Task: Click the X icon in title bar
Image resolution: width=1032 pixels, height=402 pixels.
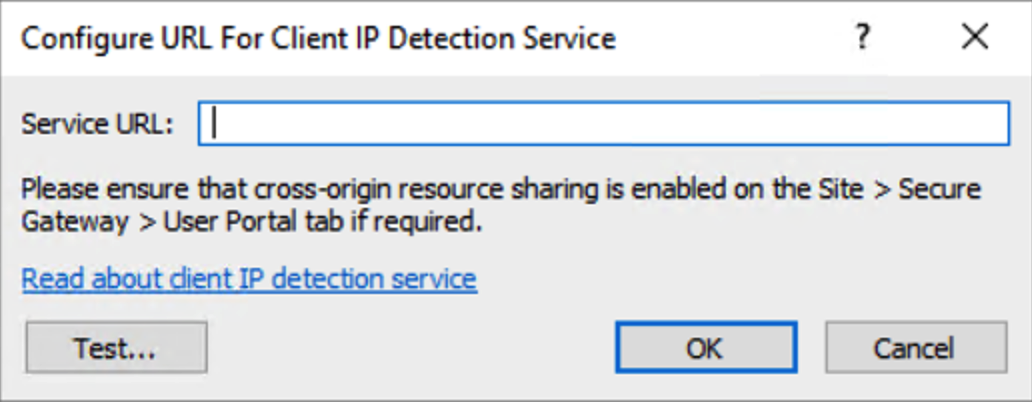Action: [x=974, y=38]
